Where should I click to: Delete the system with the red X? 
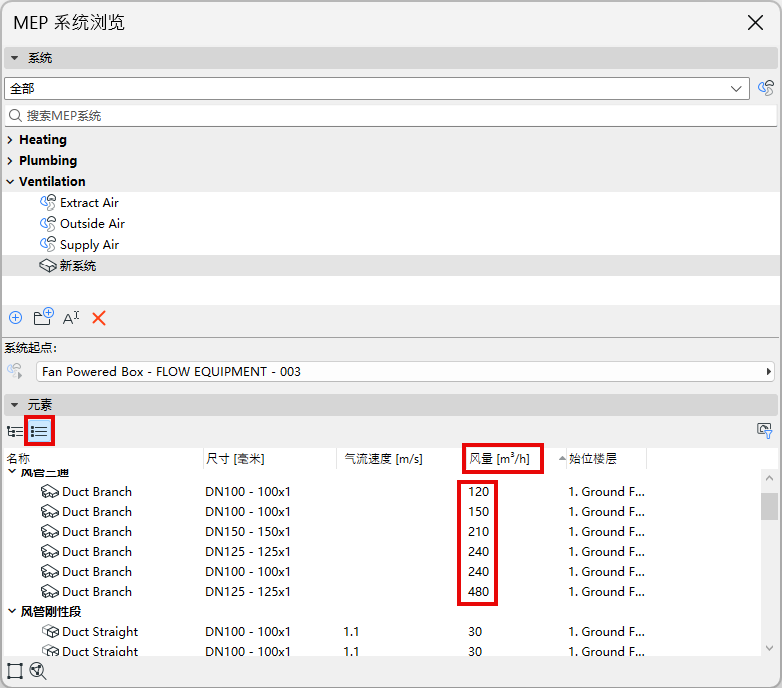99,318
